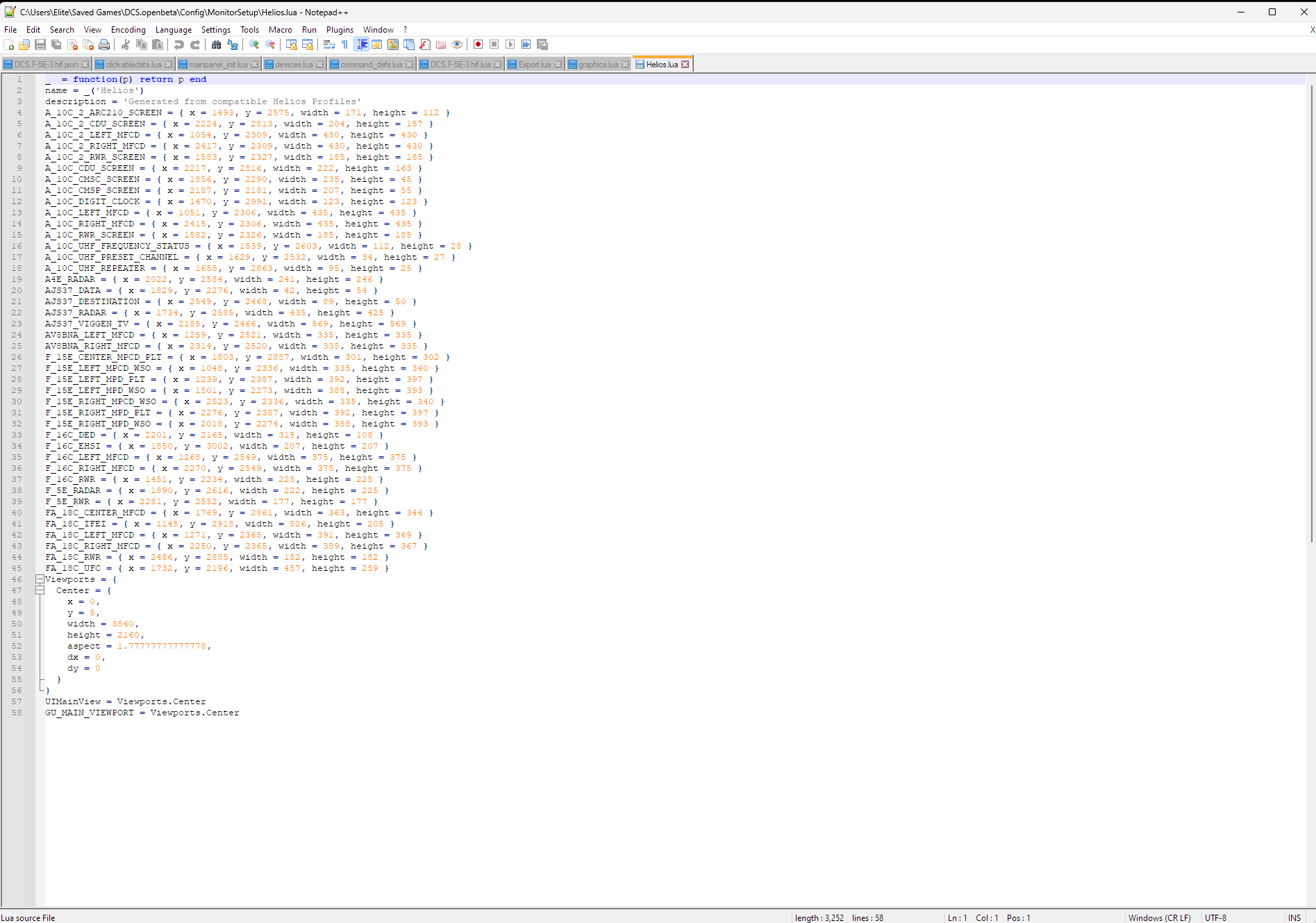Click Windows (CR LF) line ending status
This screenshot has width=1316, height=923.
coord(1159,917)
